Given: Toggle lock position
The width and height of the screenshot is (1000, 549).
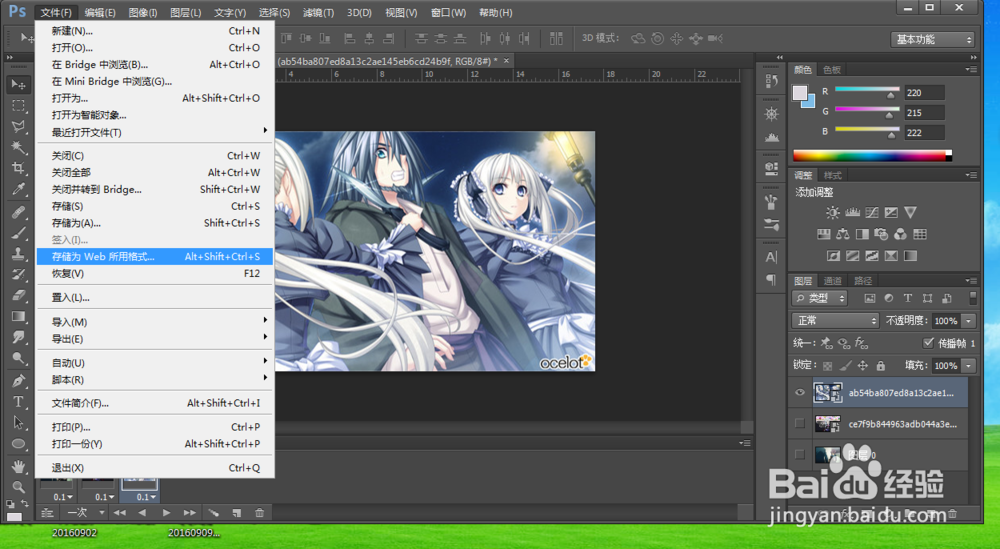Looking at the screenshot, I should click(862, 365).
